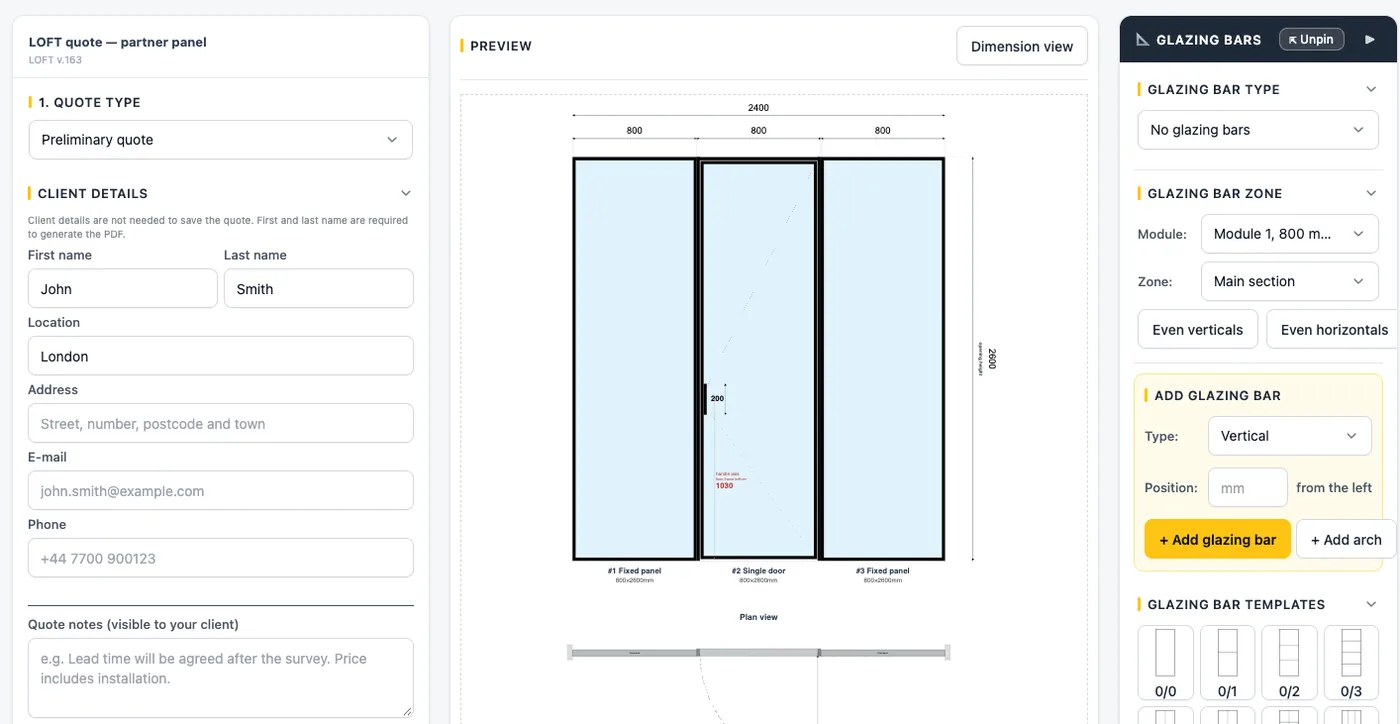
Task: Focus the First name field
Action: [122, 288]
